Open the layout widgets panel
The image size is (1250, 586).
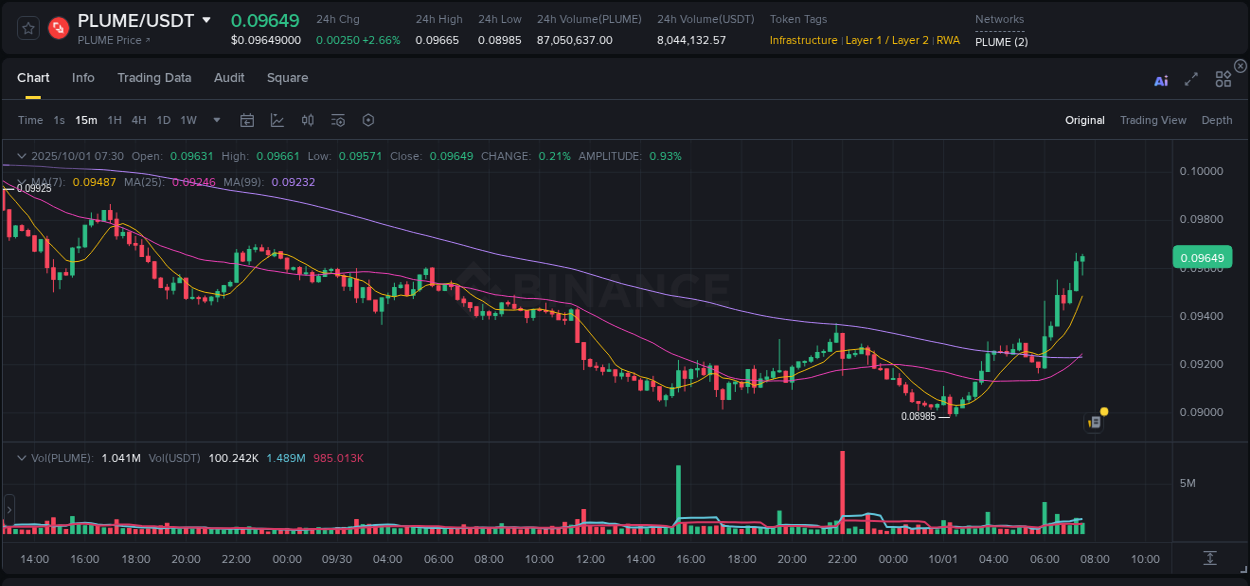pyautogui.click(x=1223, y=79)
